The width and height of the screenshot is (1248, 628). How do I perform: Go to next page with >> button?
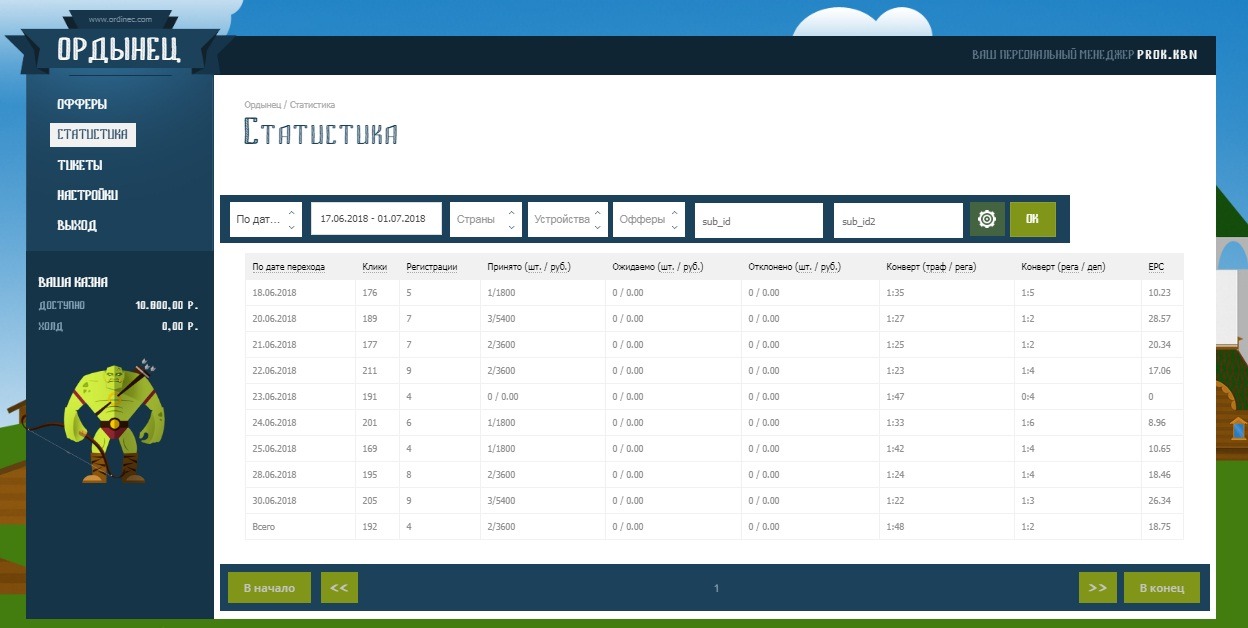pyautogui.click(x=1097, y=588)
